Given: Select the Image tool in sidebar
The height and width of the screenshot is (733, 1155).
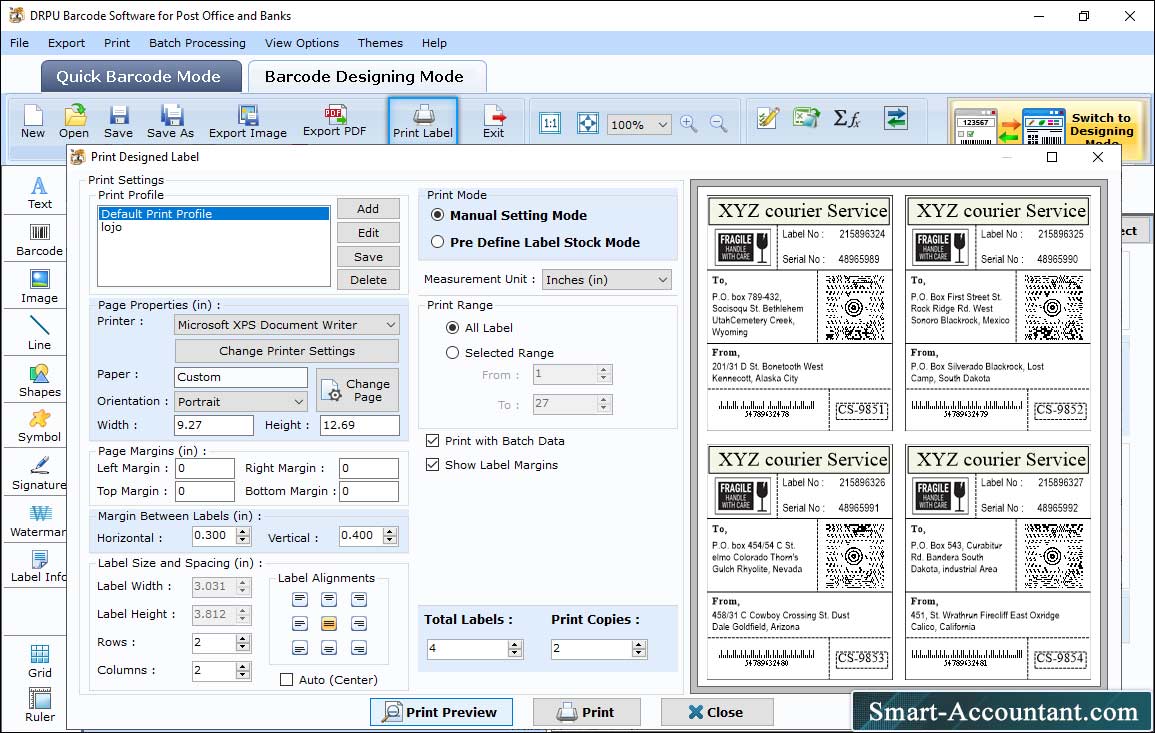Looking at the screenshot, I should [x=40, y=287].
